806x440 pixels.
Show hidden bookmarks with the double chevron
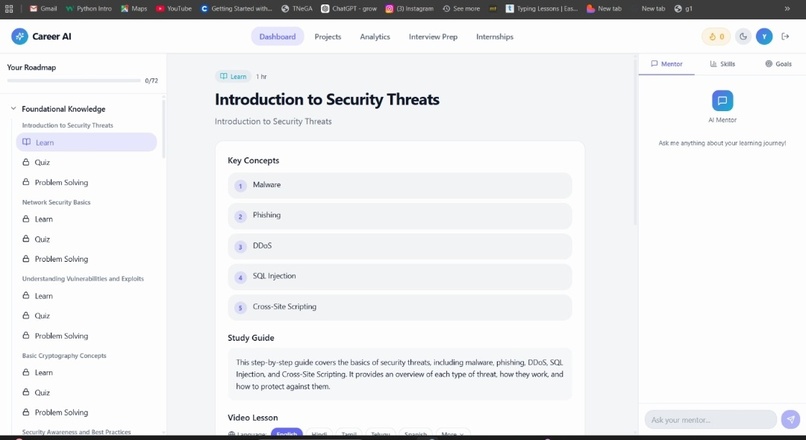coord(787,8)
